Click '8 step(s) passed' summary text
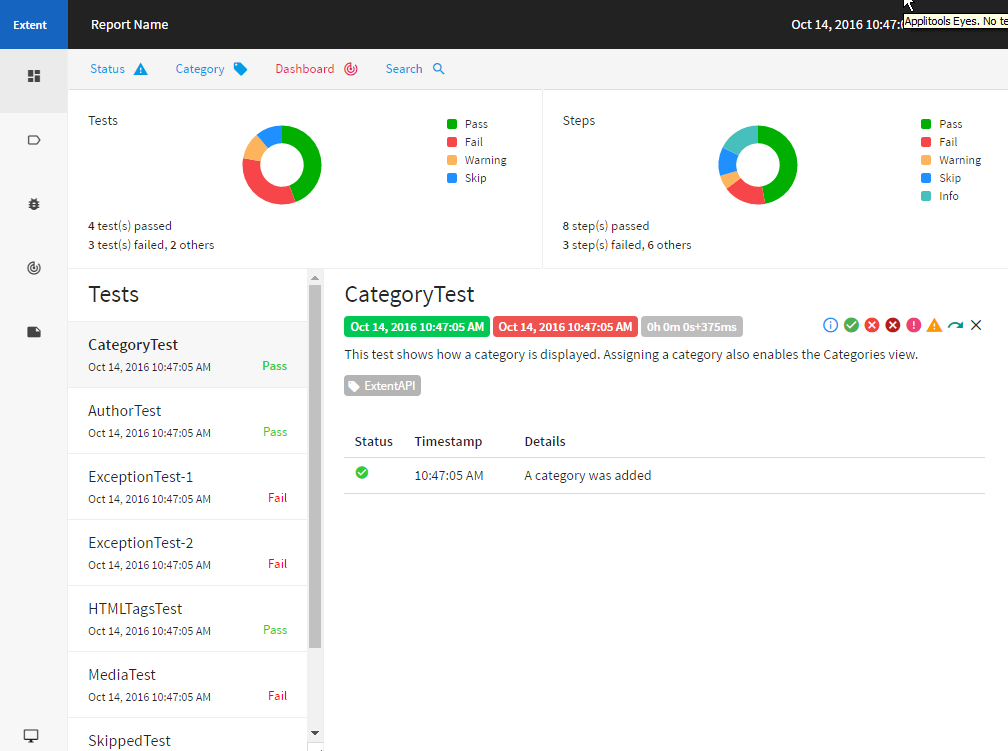Image resolution: width=1008 pixels, height=751 pixels. tap(606, 226)
